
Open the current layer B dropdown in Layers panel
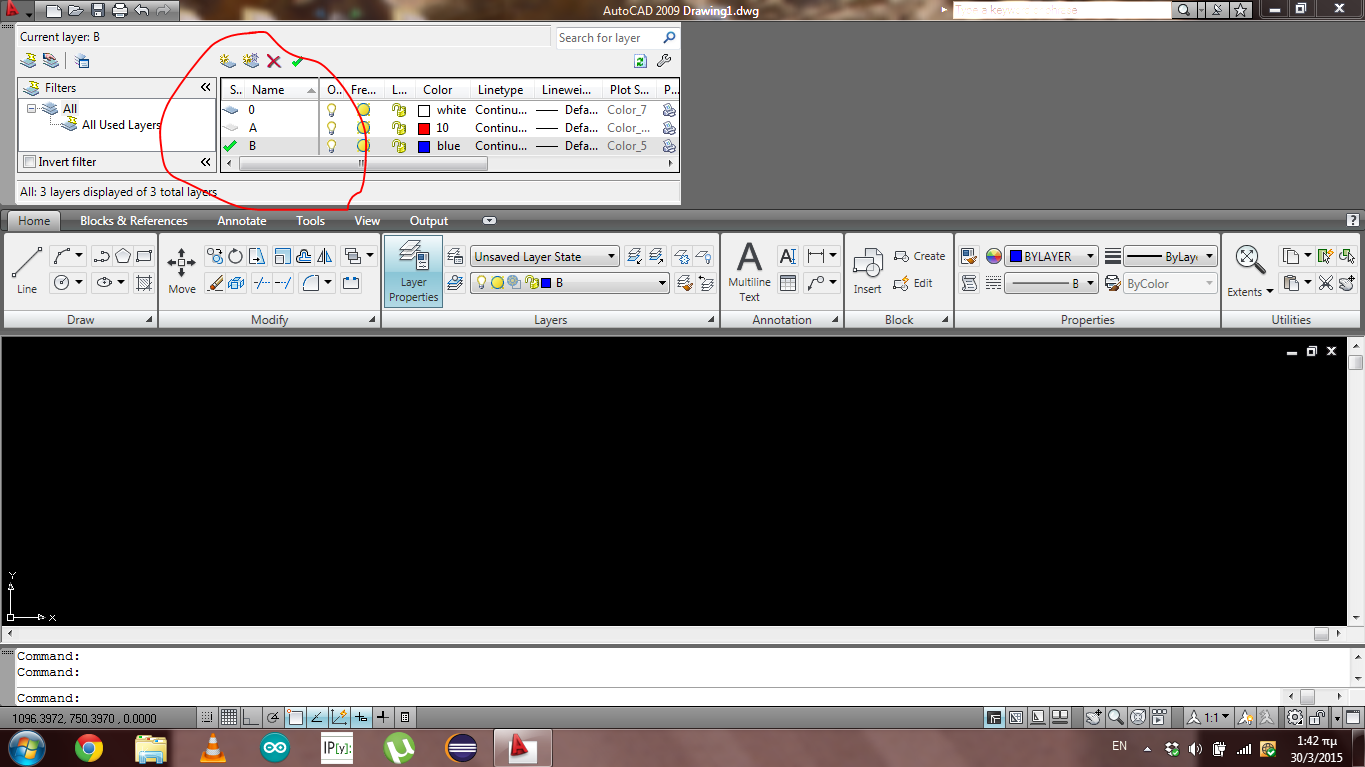570,283
